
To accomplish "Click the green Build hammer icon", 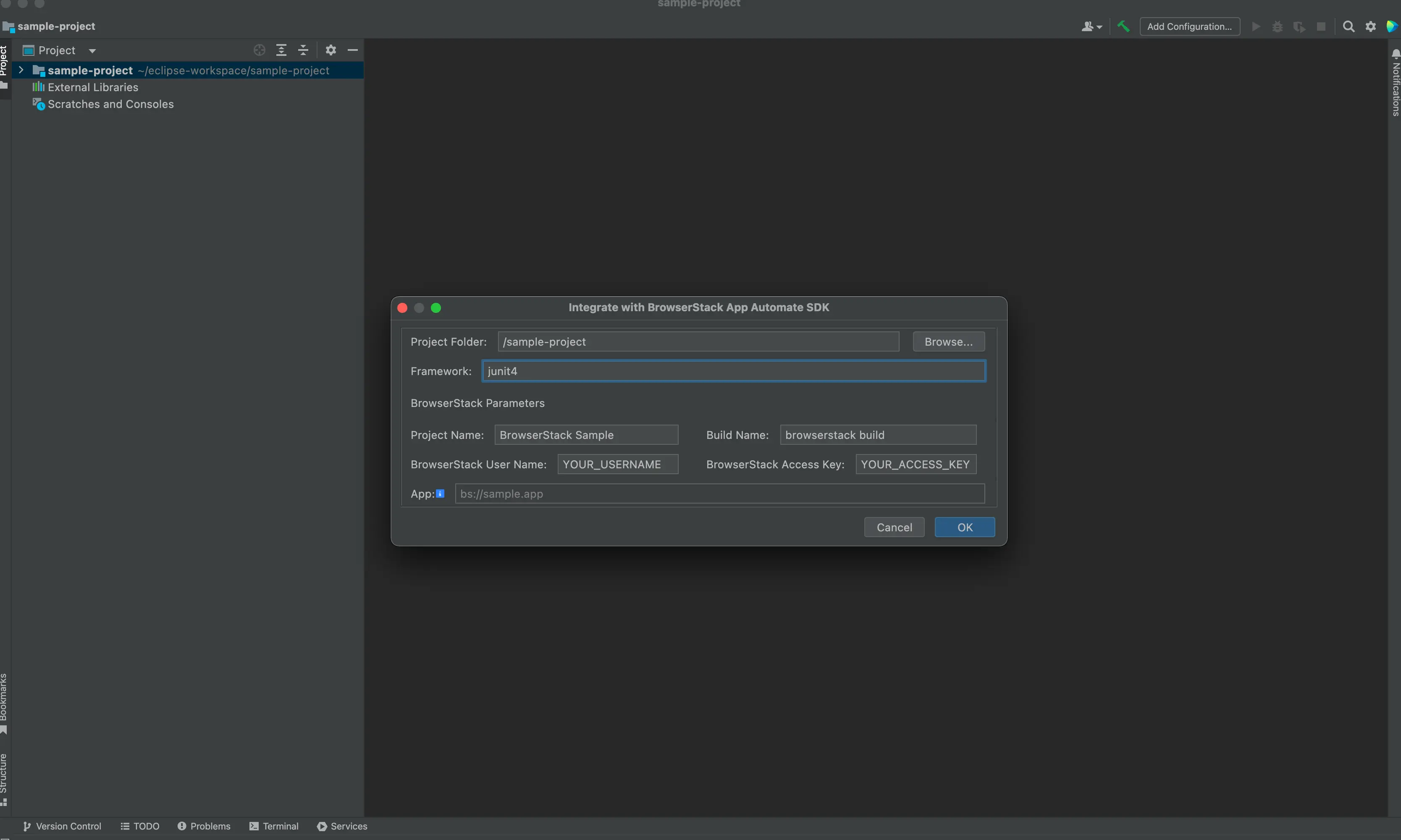I will [x=1123, y=26].
